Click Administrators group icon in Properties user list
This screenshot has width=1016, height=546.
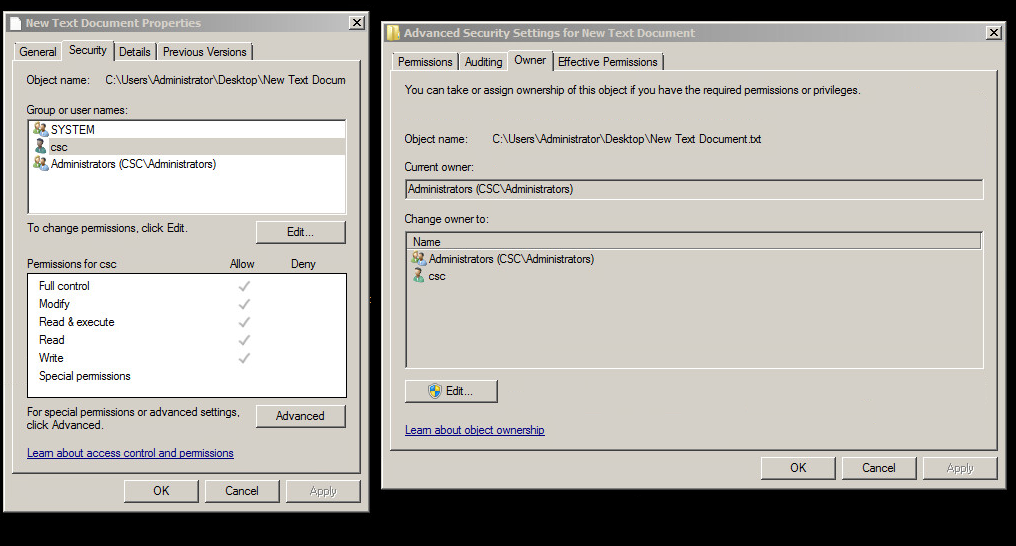pyautogui.click(x=40, y=164)
